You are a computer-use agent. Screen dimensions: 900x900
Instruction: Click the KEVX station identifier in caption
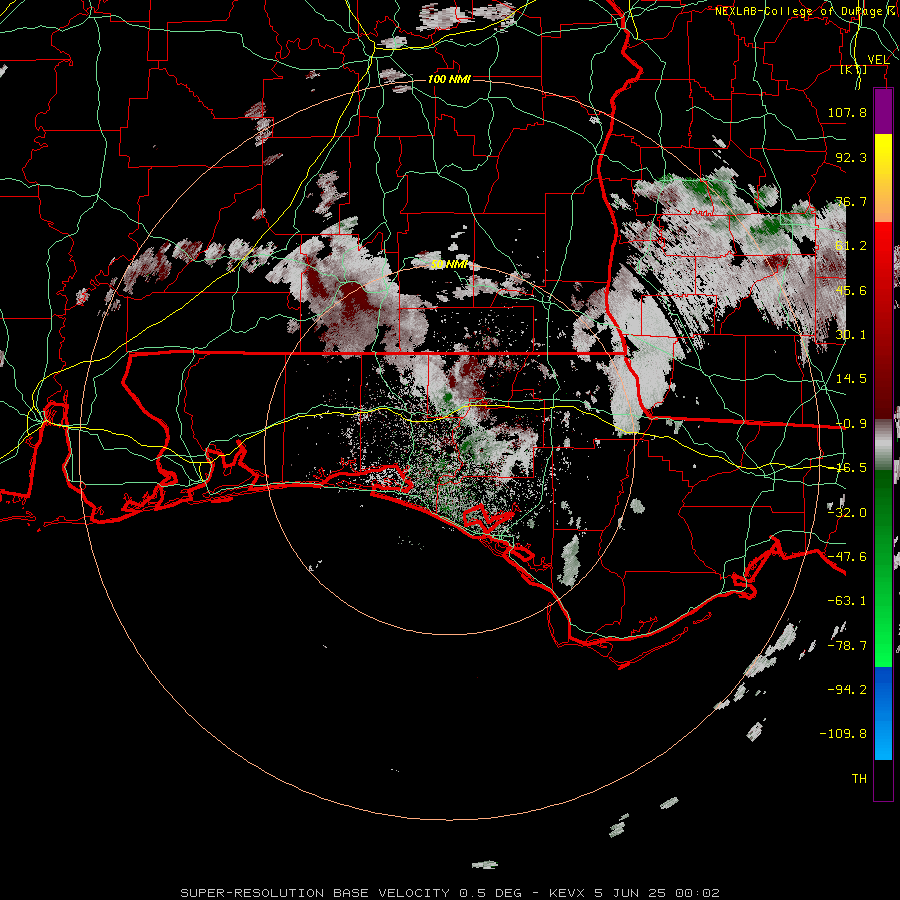pos(567,893)
